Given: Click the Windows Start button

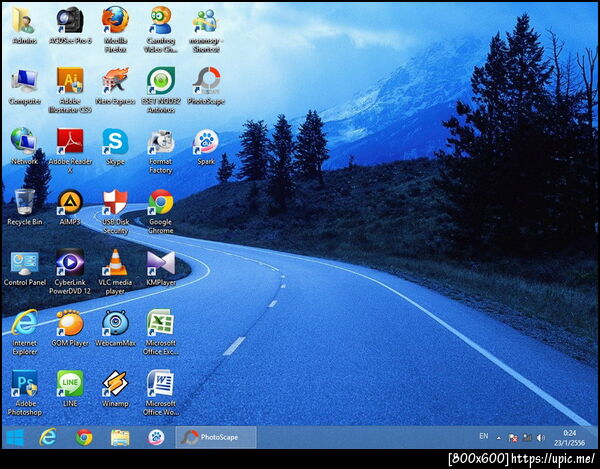Looking at the screenshot, I should [x=15, y=437].
